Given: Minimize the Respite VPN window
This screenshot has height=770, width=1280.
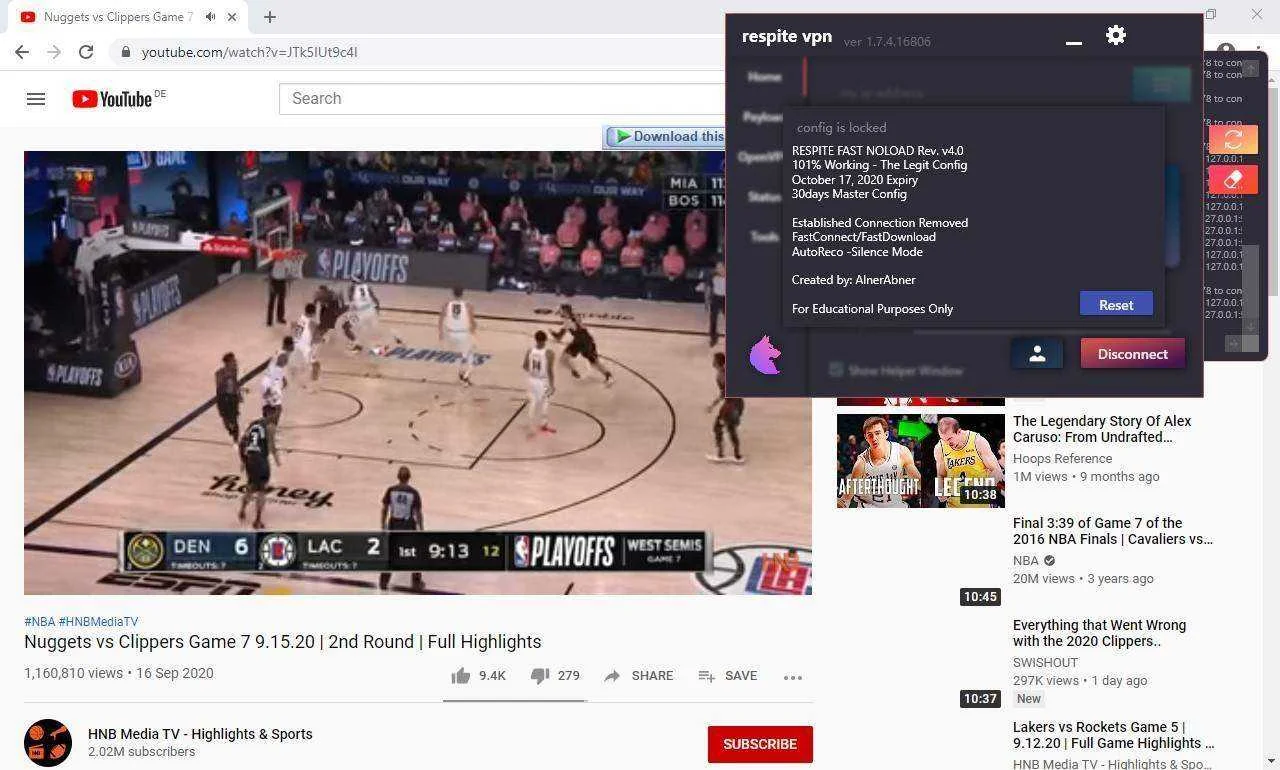Looking at the screenshot, I should [x=1074, y=43].
